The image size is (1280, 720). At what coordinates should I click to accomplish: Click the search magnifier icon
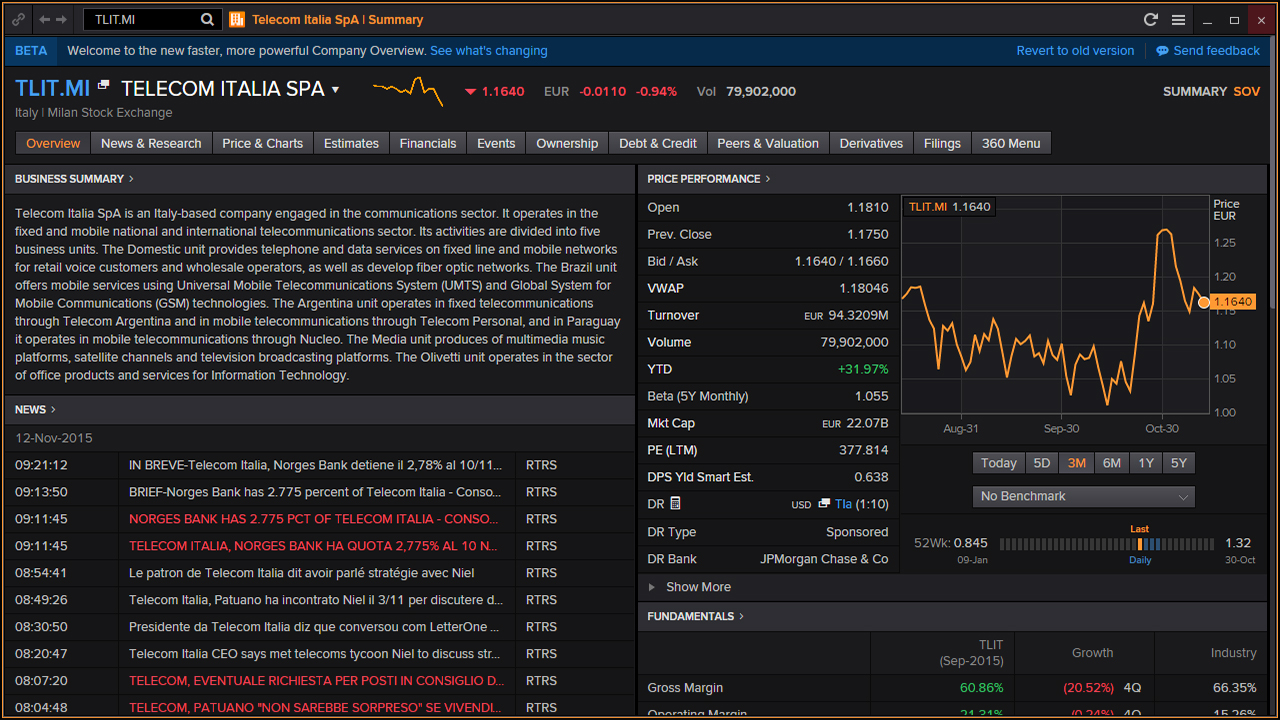point(207,19)
